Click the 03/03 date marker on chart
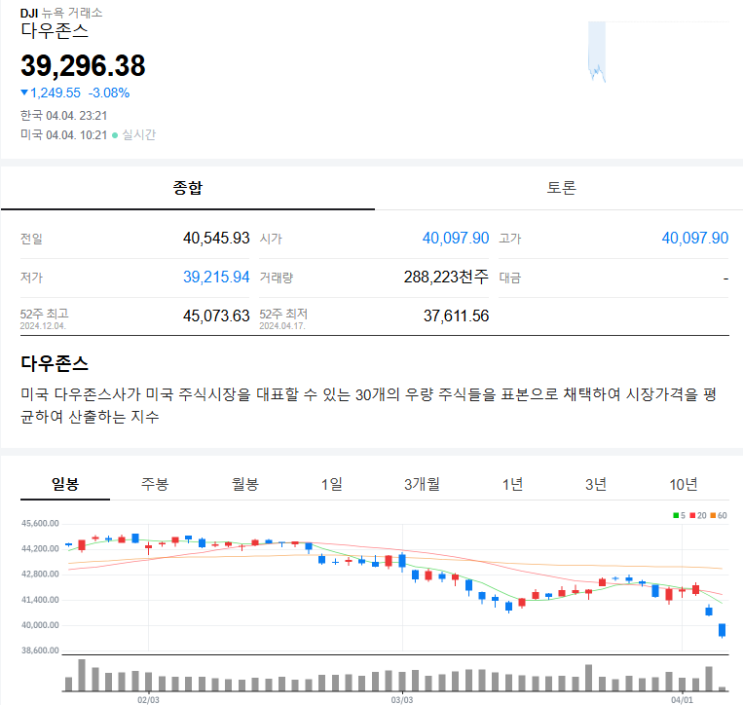 (x=402, y=700)
